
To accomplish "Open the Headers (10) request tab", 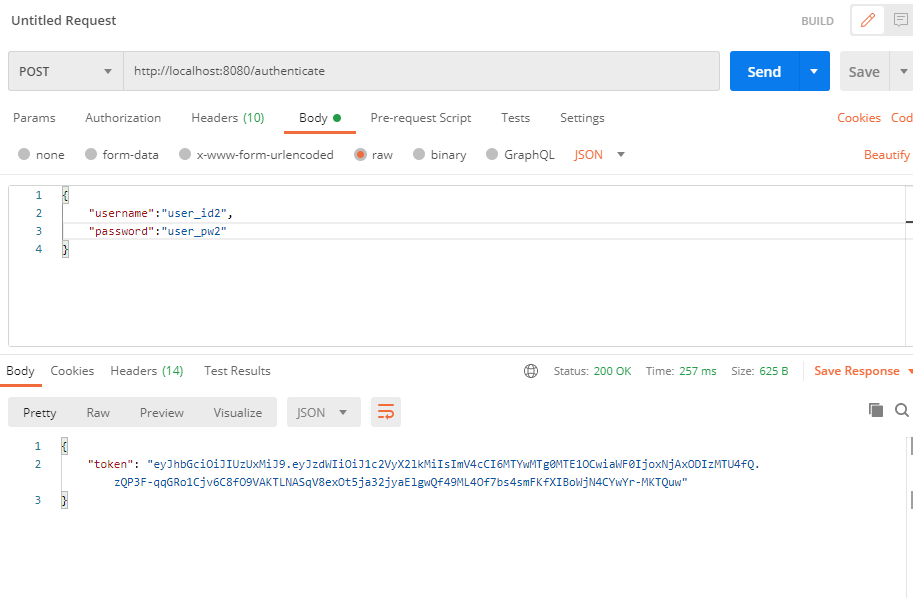I will click(228, 118).
